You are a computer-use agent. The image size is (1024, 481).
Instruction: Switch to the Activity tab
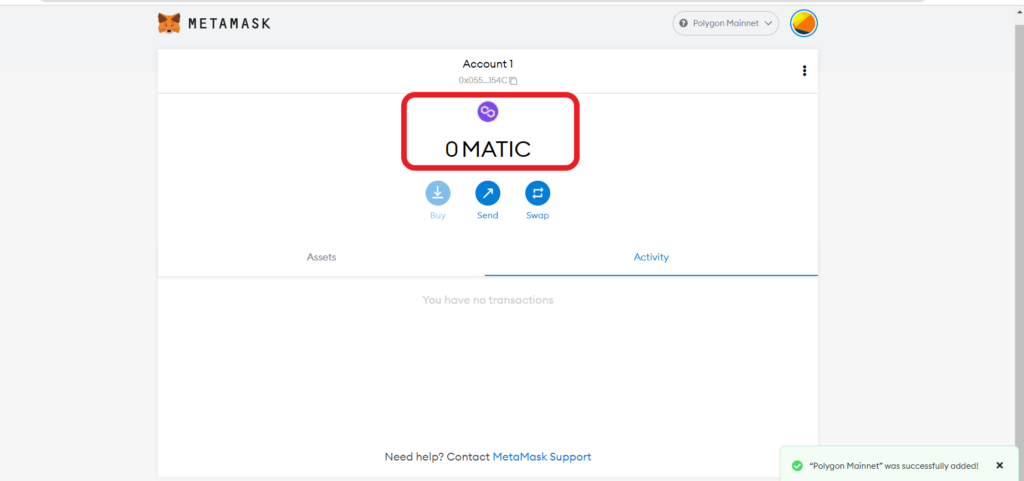tap(651, 257)
